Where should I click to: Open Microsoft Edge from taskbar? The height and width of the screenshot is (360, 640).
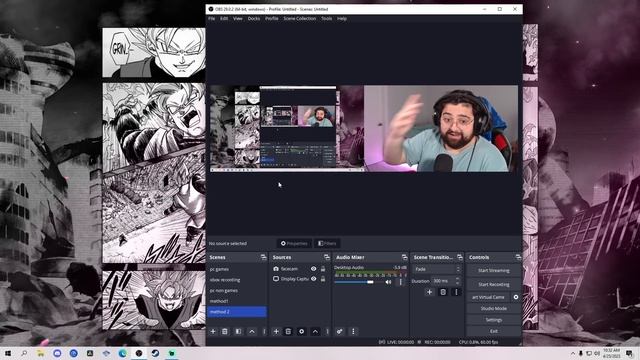coord(122,353)
